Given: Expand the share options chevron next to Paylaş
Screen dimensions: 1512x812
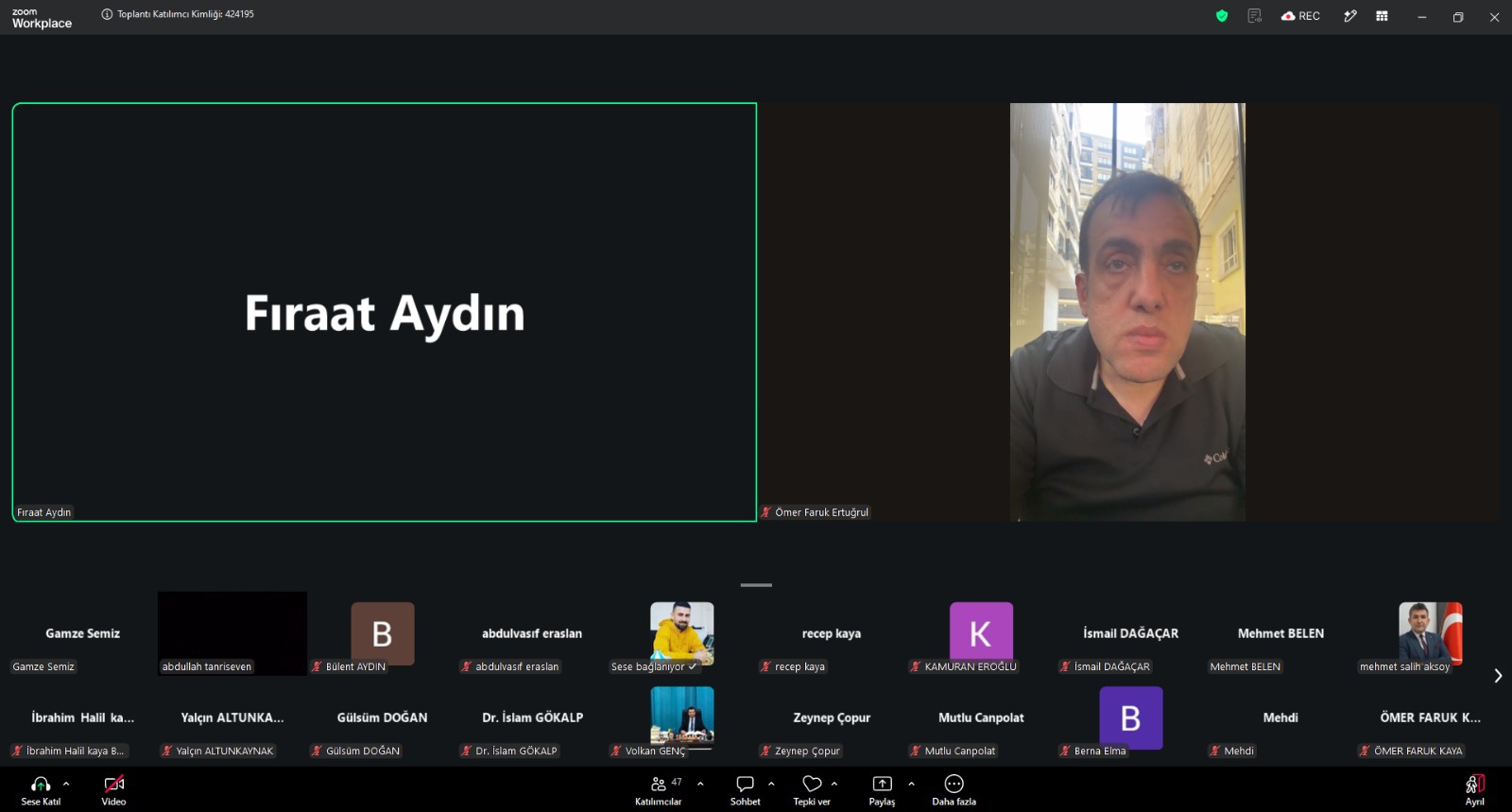Looking at the screenshot, I should [911, 784].
